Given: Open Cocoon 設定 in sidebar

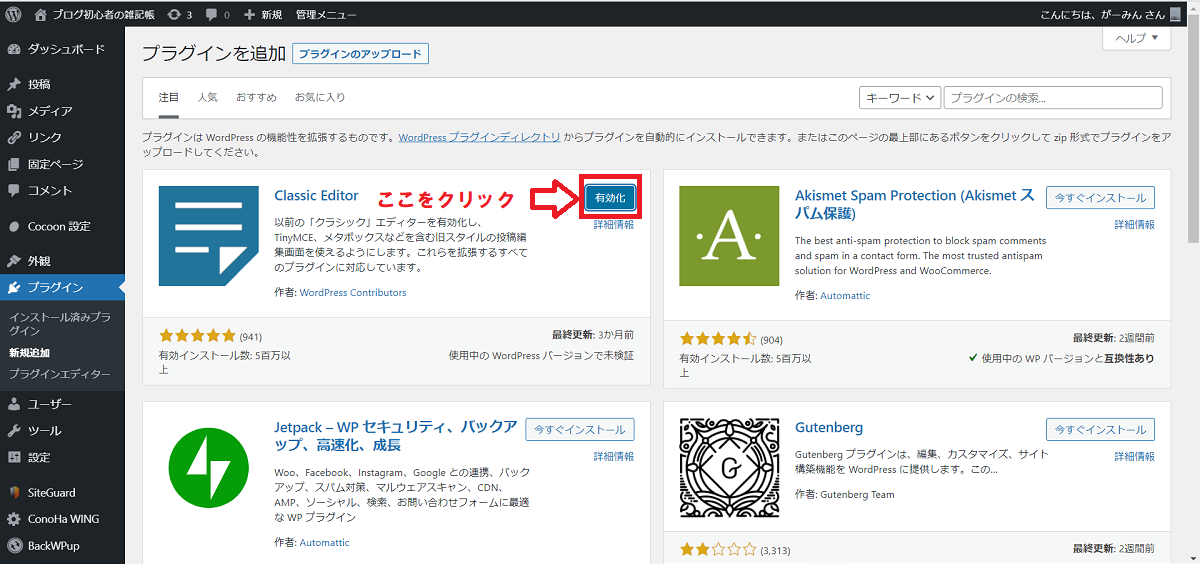Looking at the screenshot, I should (x=62, y=226).
